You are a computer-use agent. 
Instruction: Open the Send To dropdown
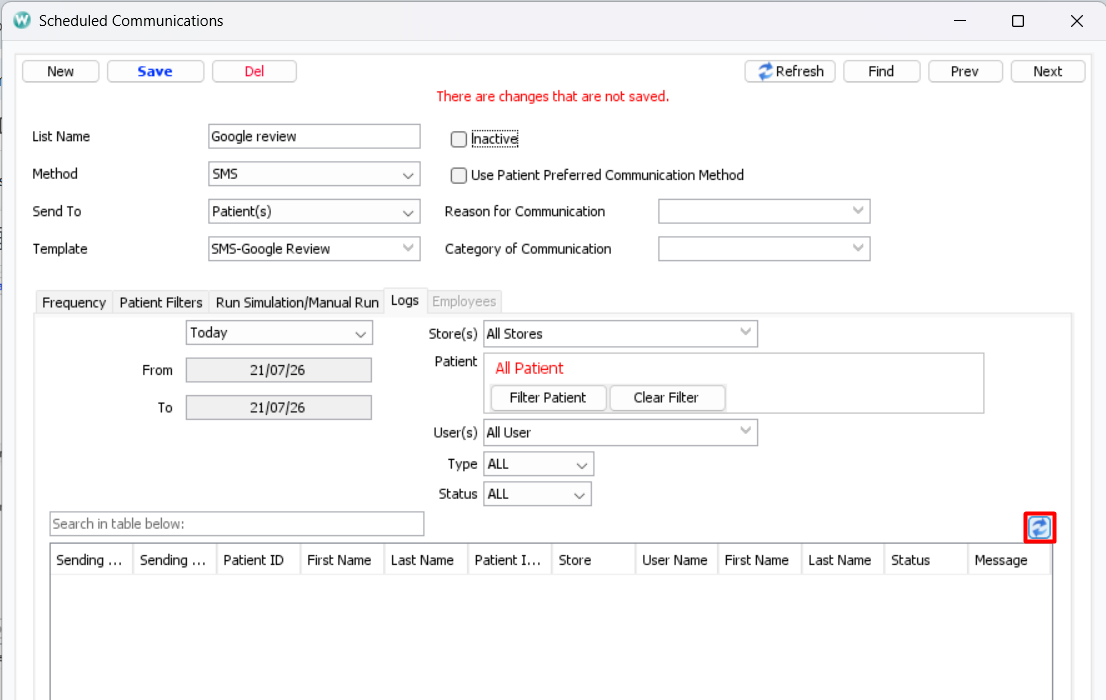click(314, 212)
